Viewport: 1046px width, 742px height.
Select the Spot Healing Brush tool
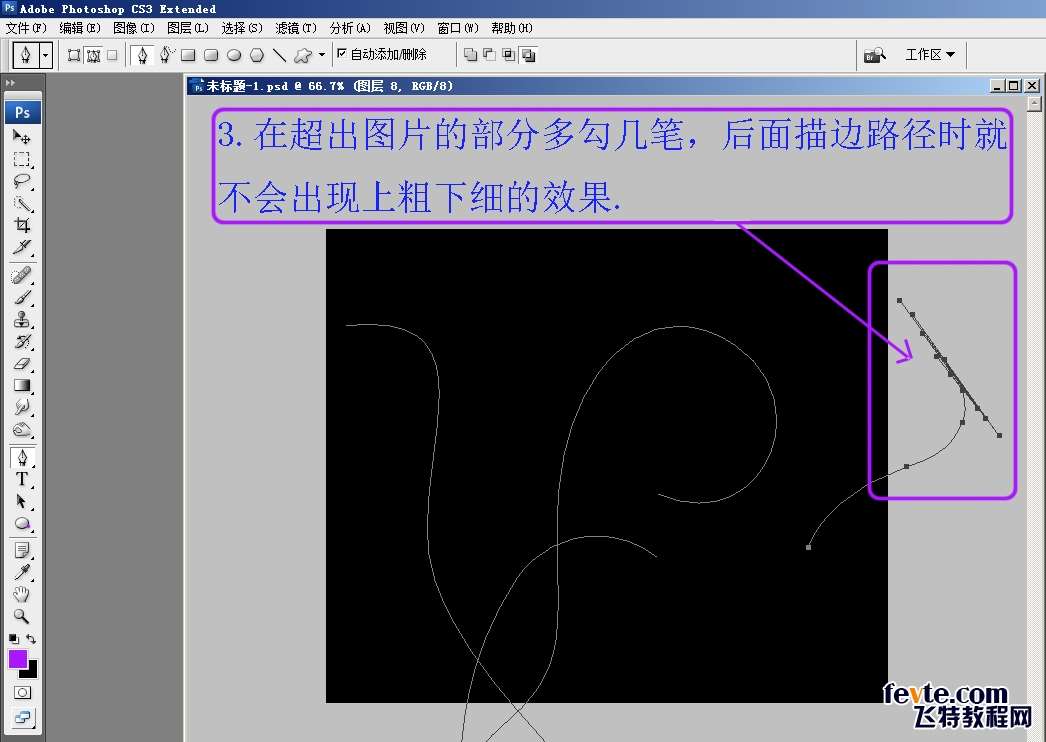tap(22, 275)
